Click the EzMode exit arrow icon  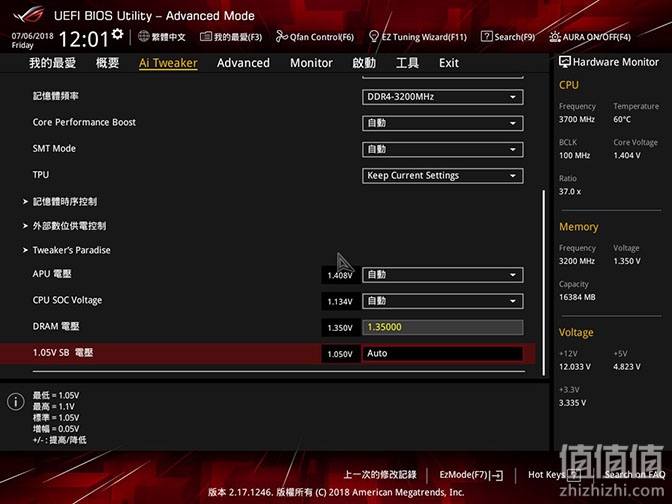(497, 475)
